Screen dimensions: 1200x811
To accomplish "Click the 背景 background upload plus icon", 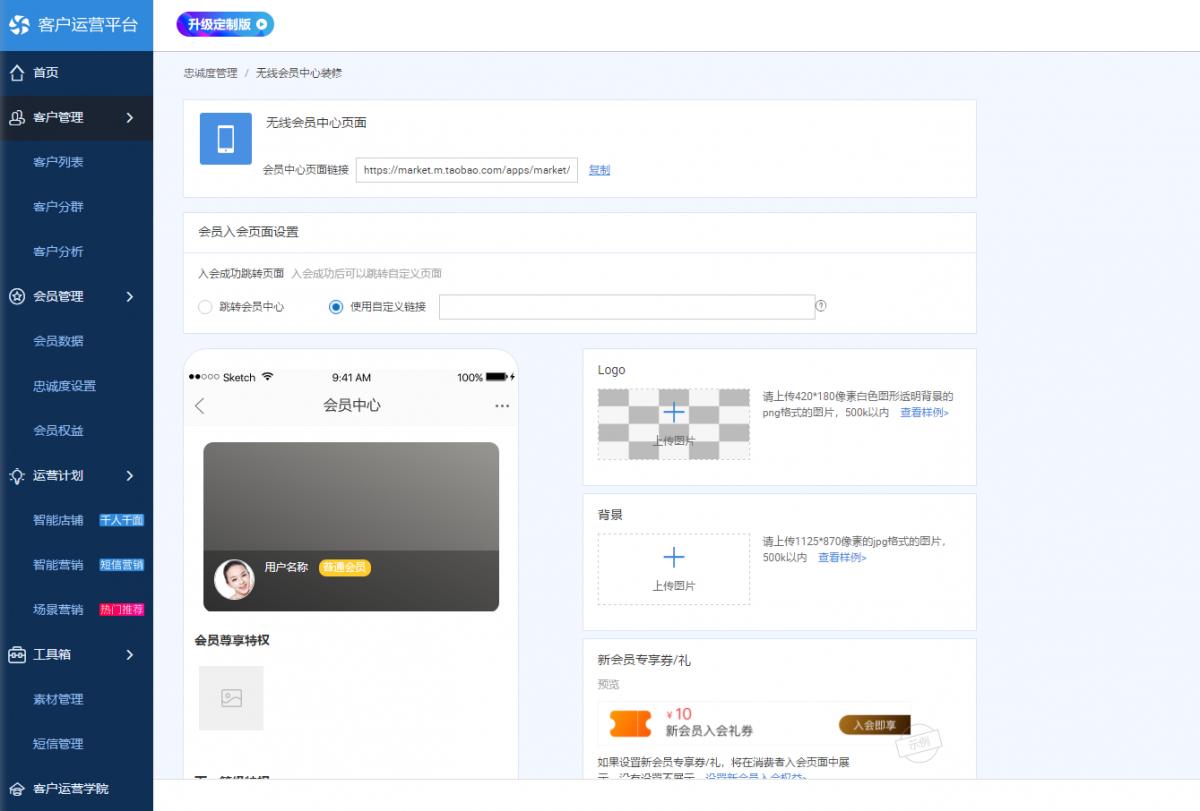I will point(673,557).
